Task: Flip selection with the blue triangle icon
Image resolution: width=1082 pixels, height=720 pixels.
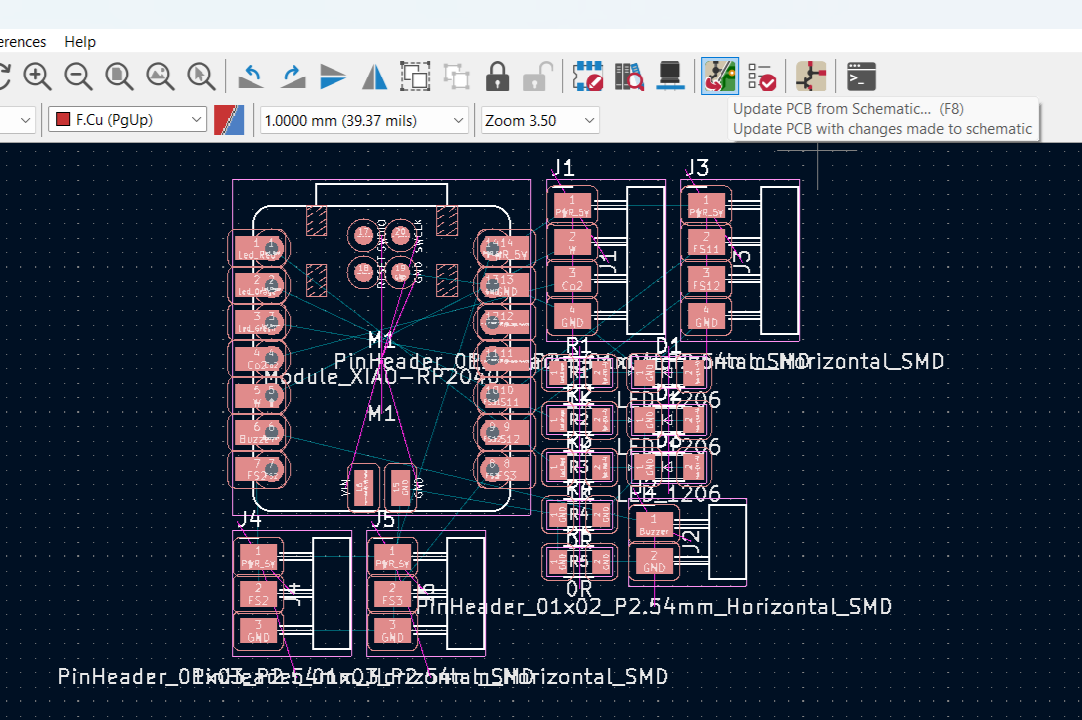Action: pyautogui.click(x=375, y=76)
